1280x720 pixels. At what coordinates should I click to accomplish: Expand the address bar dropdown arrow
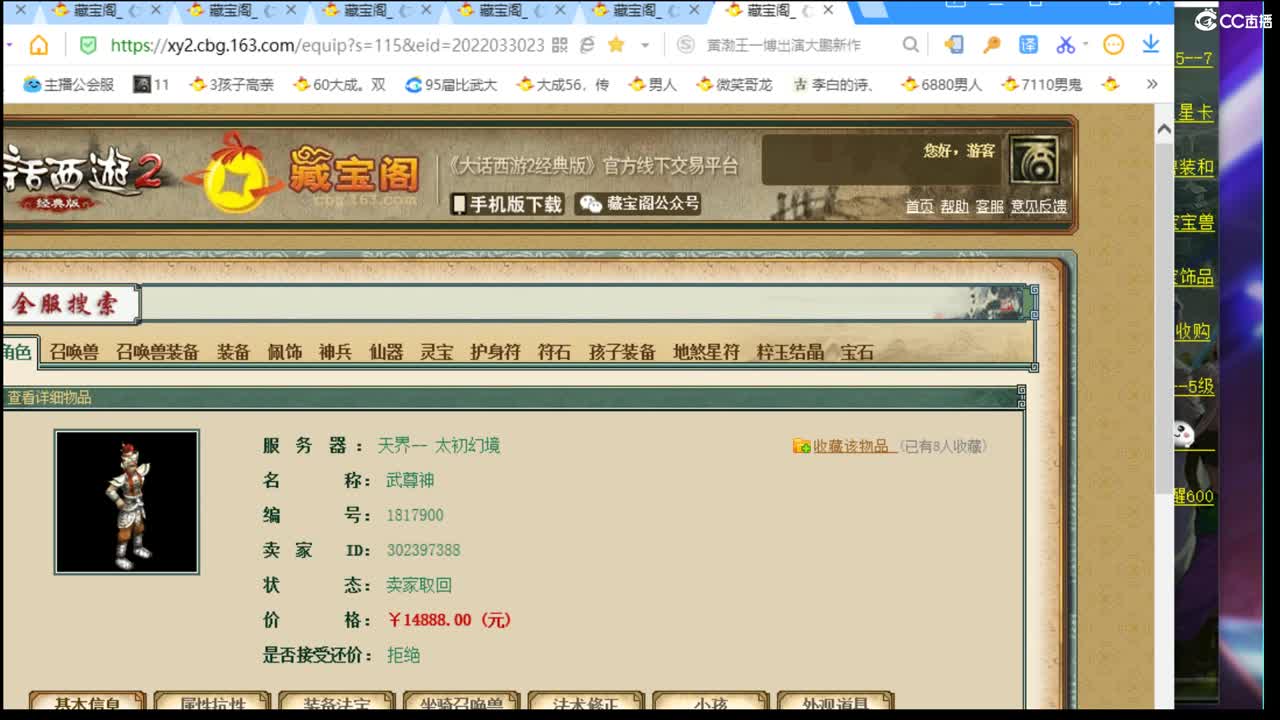[645, 45]
